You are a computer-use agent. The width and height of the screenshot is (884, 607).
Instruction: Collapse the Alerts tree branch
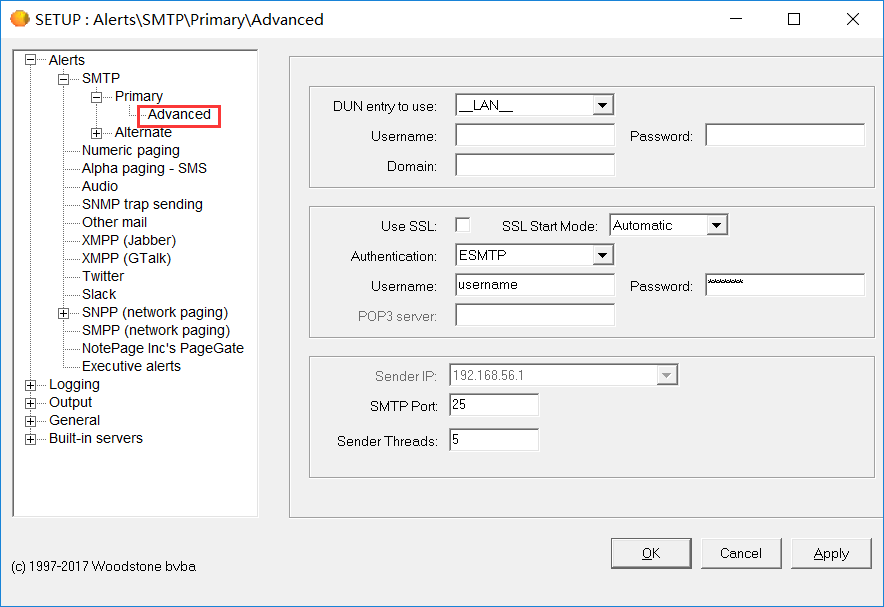point(30,60)
